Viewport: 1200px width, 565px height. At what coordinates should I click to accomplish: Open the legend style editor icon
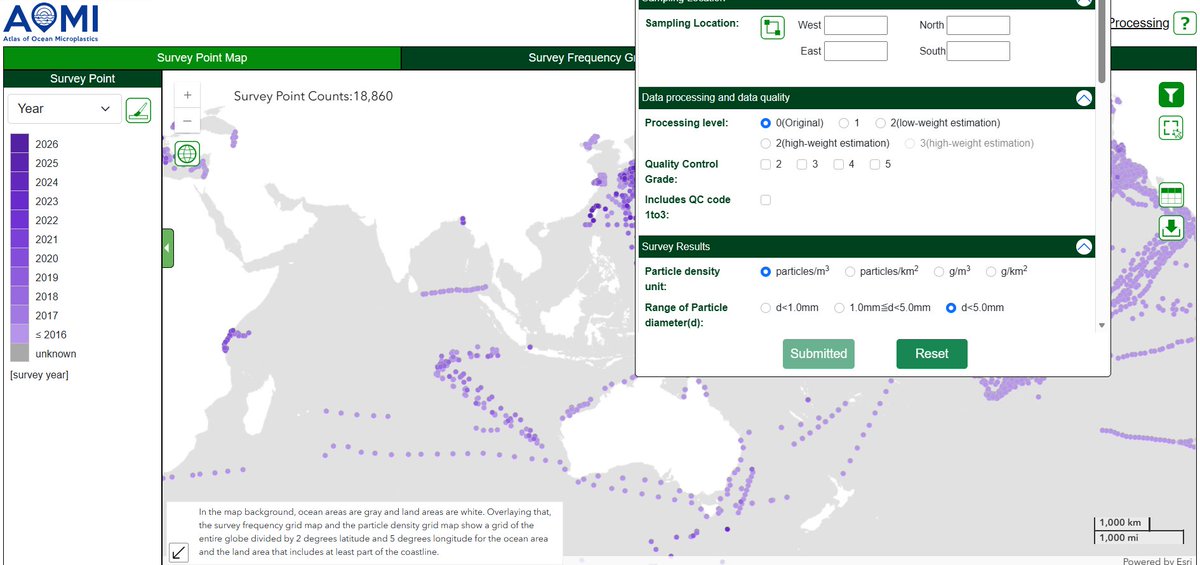coord(139,110)
